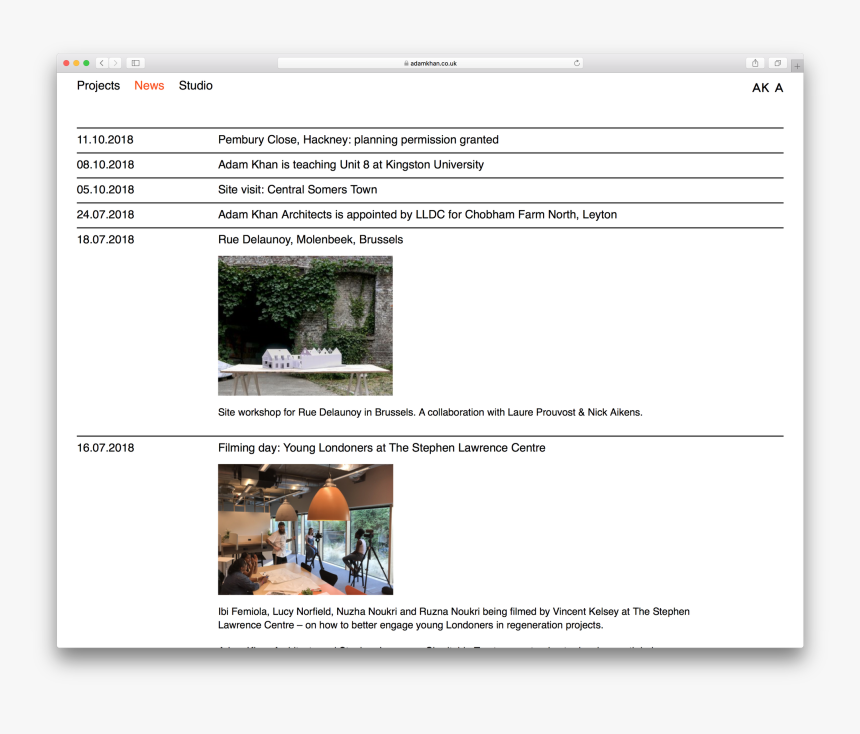Viewport: 860px width, 734px height.
Task: Open a new tab with the plus icon
Action: [797, 64]
